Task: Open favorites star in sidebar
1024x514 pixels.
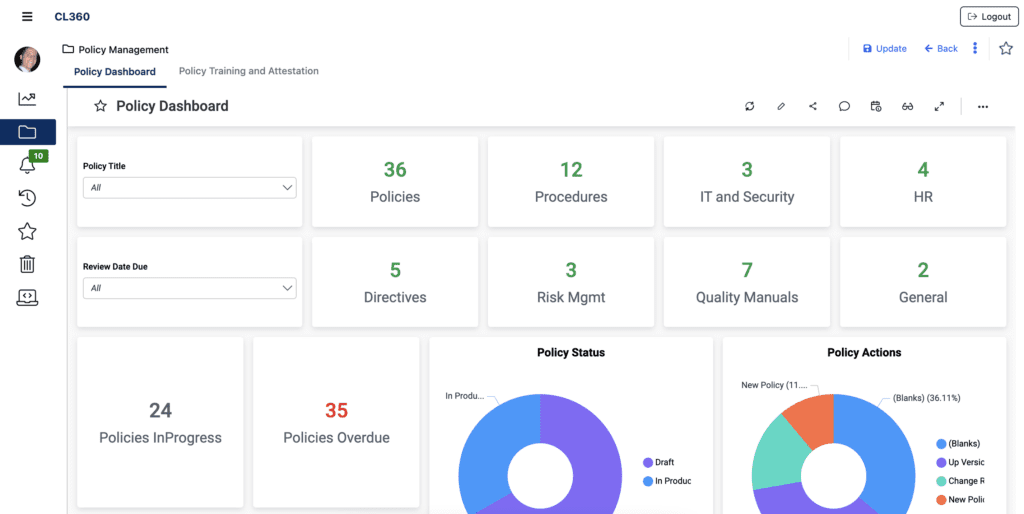Action: (27, 231)
